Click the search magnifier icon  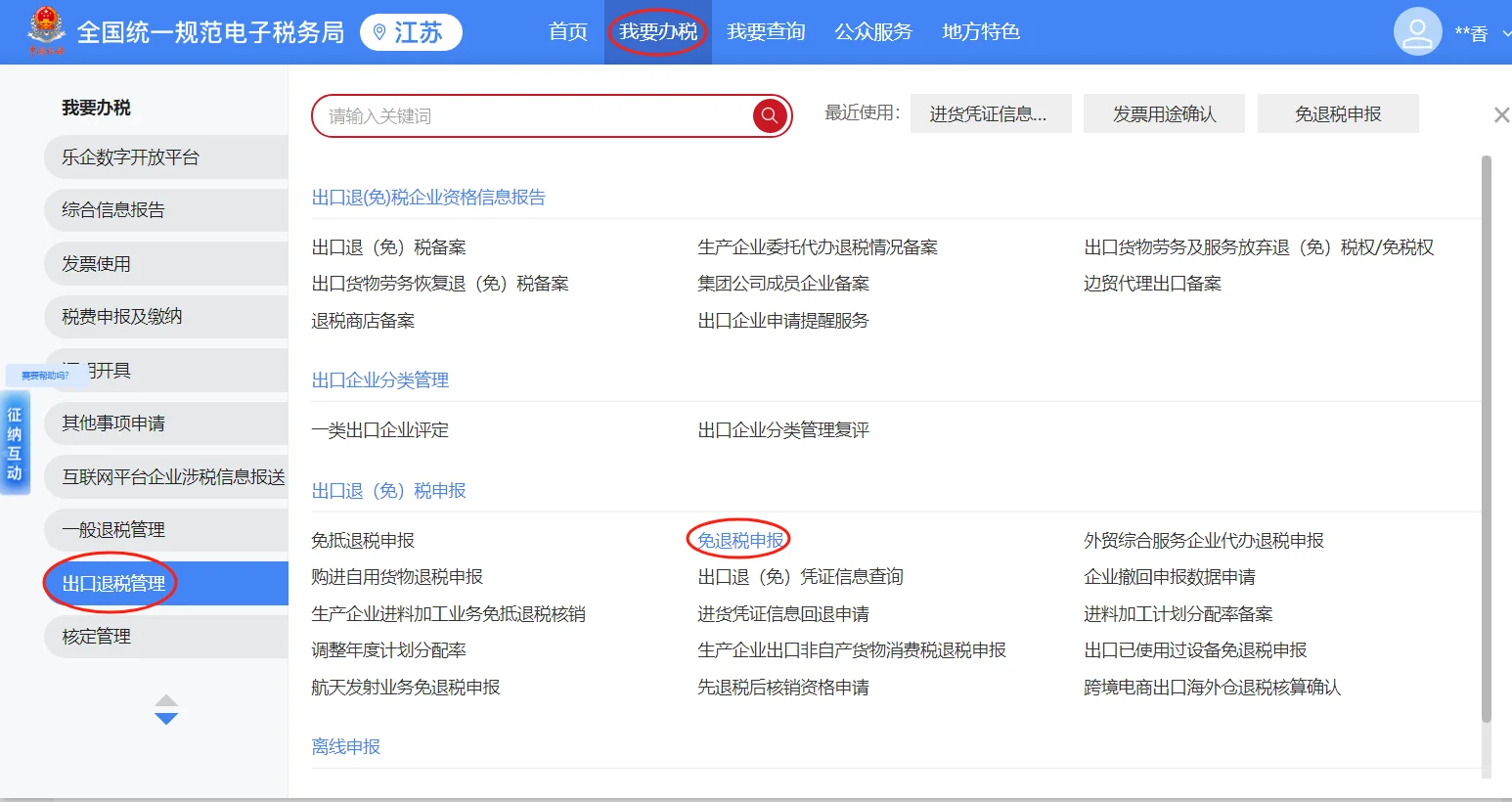point(770,115)
